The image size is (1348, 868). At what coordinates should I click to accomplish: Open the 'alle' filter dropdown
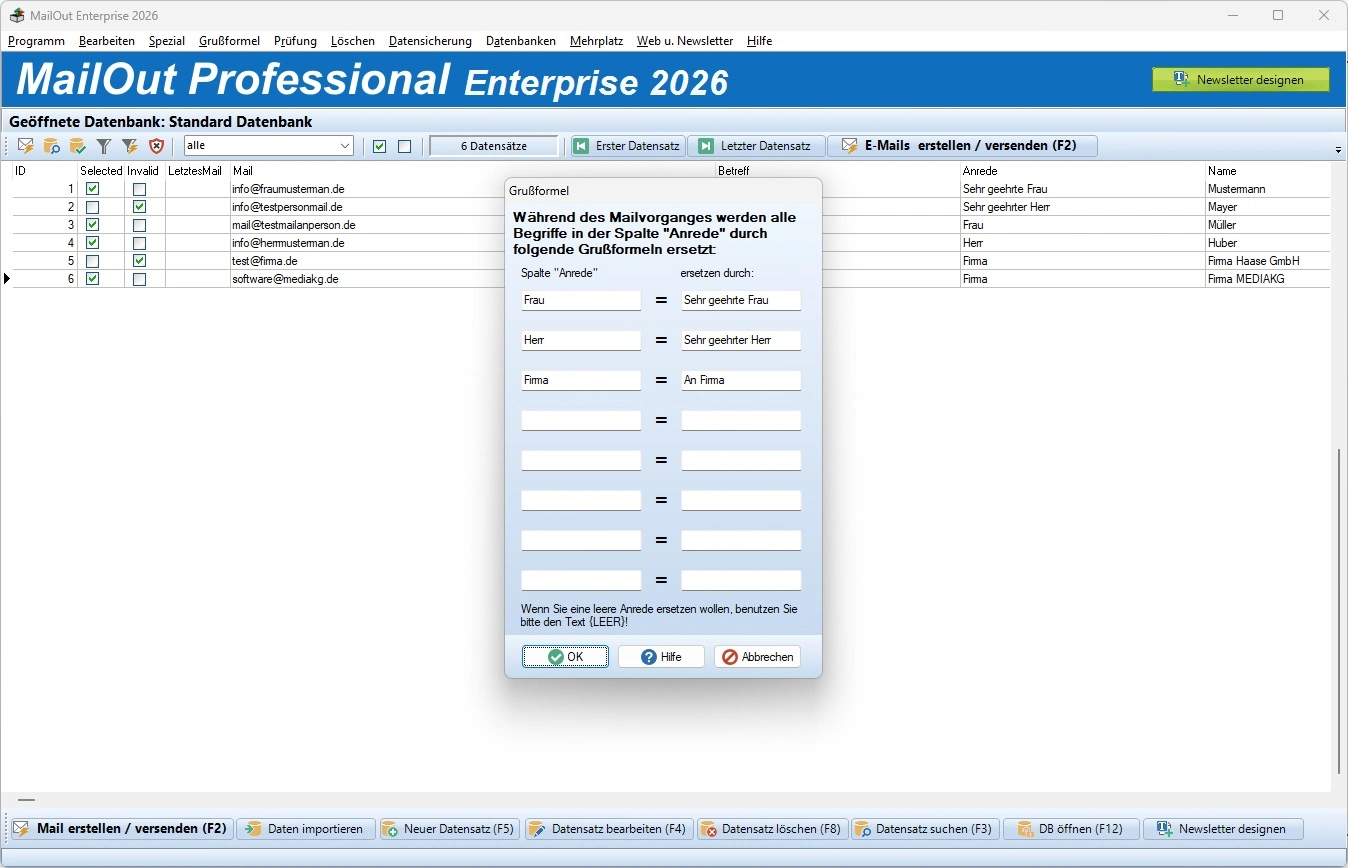point(268,146)
